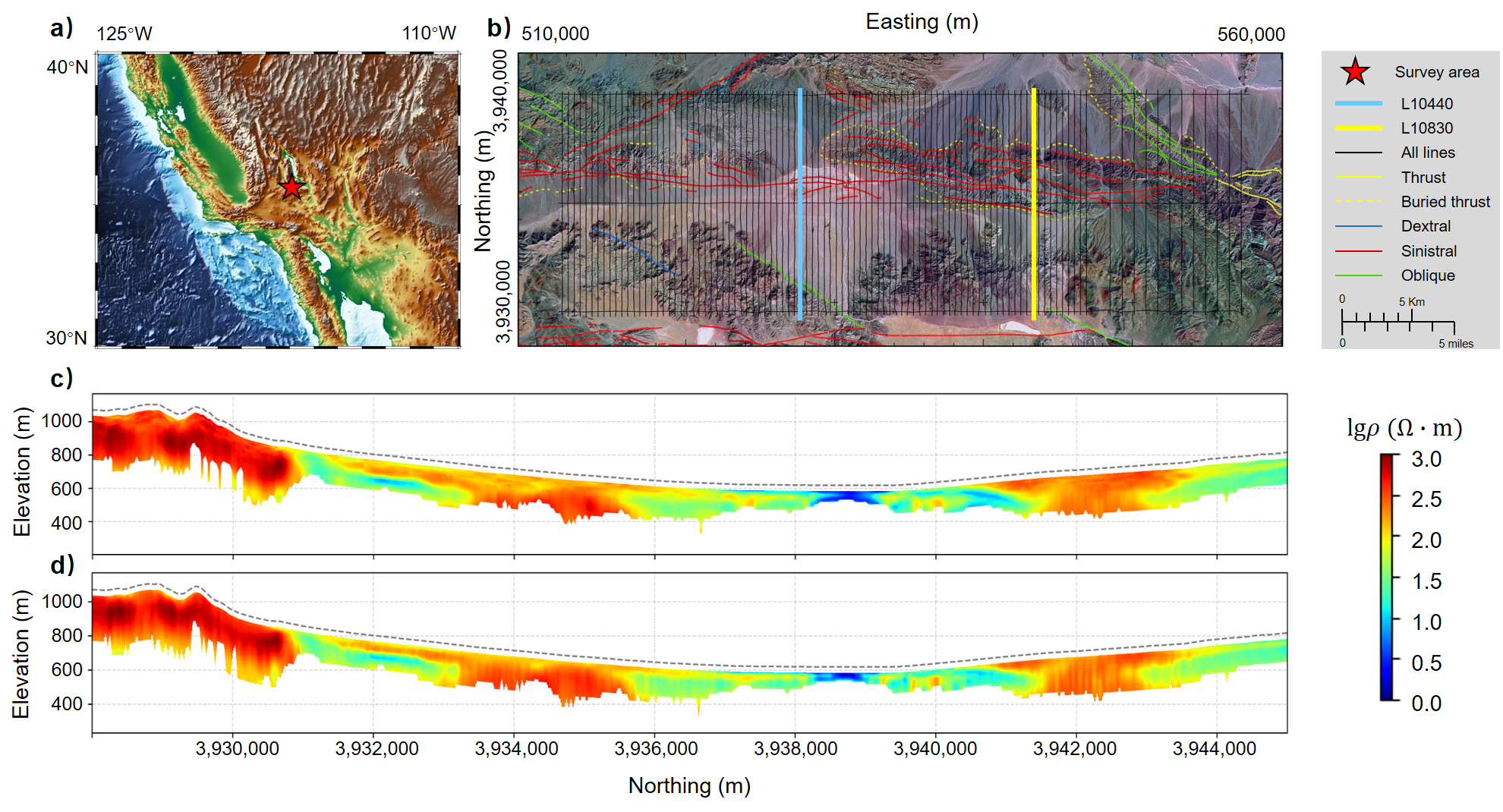The image size is (1503, 812).
Task: Click the thick yellow L10830 line on the satellite map
Action: [x=1034, y=204]
